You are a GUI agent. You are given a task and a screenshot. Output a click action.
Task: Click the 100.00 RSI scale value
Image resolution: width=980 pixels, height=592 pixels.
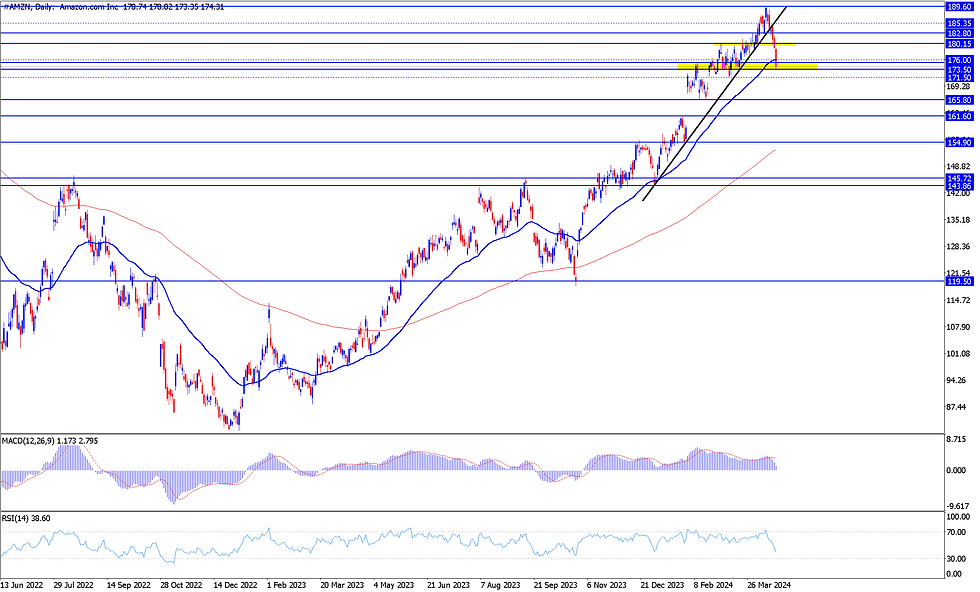[x=958, y=518]
